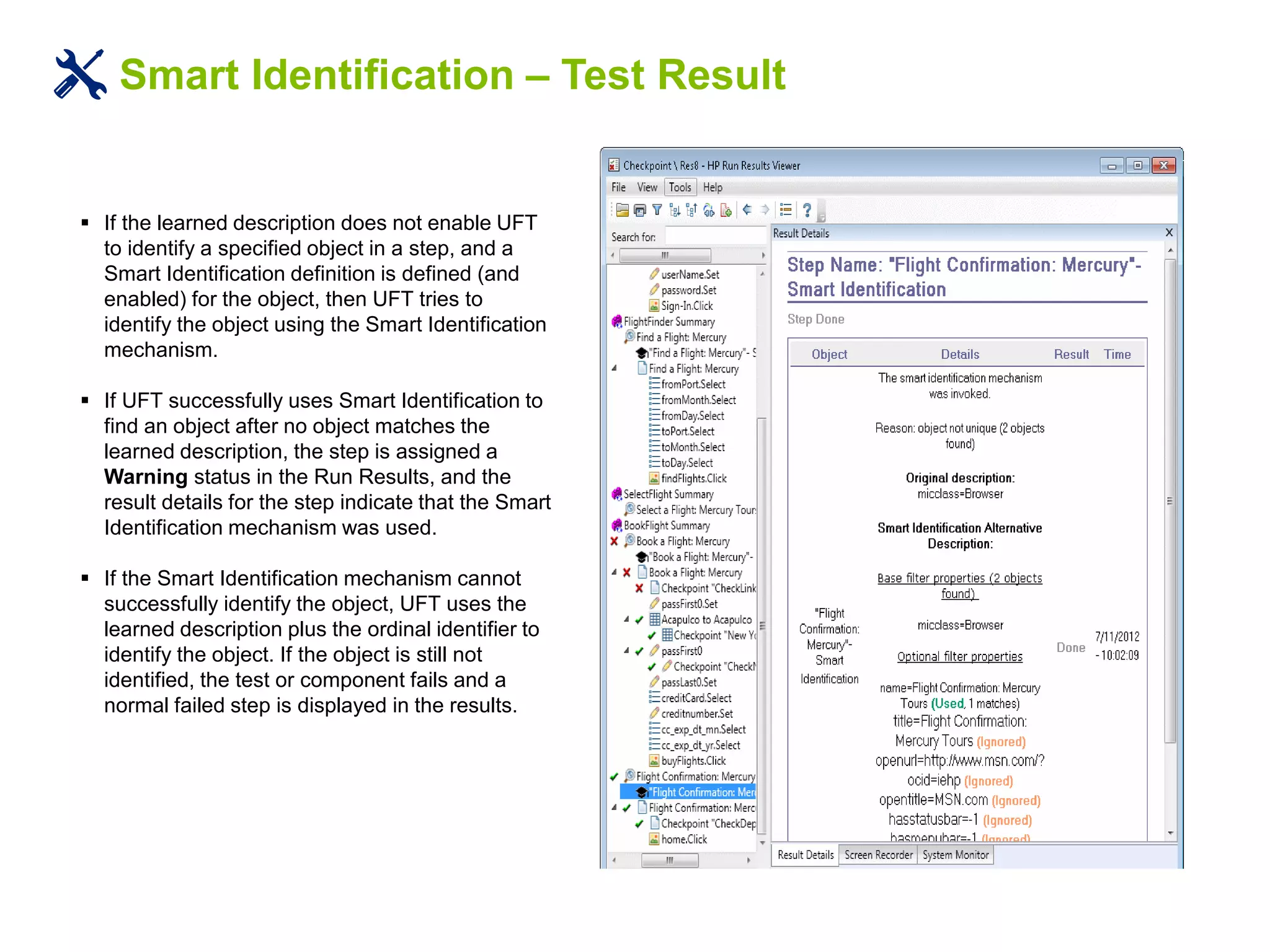Click the Result Details vertical scrollbar thumb
The height and width of the screenshot is (952, 1270).
point(1170,501)
